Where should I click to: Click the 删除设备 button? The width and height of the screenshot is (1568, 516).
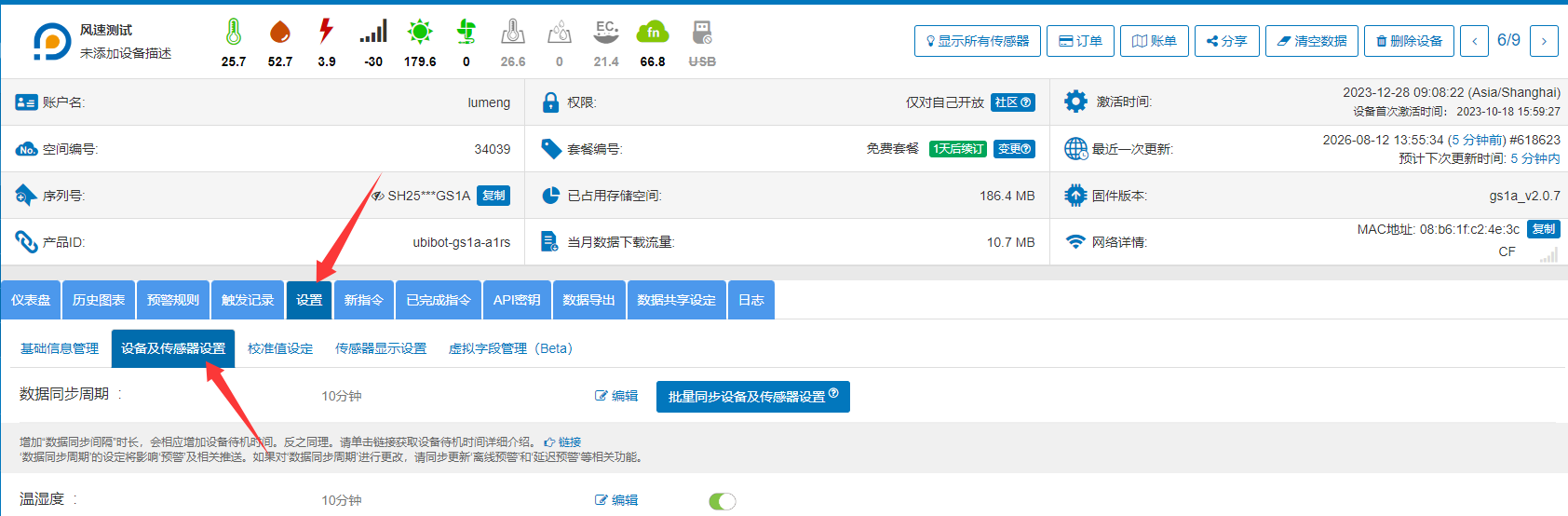pyautogui.click(x=1410, y=41)
